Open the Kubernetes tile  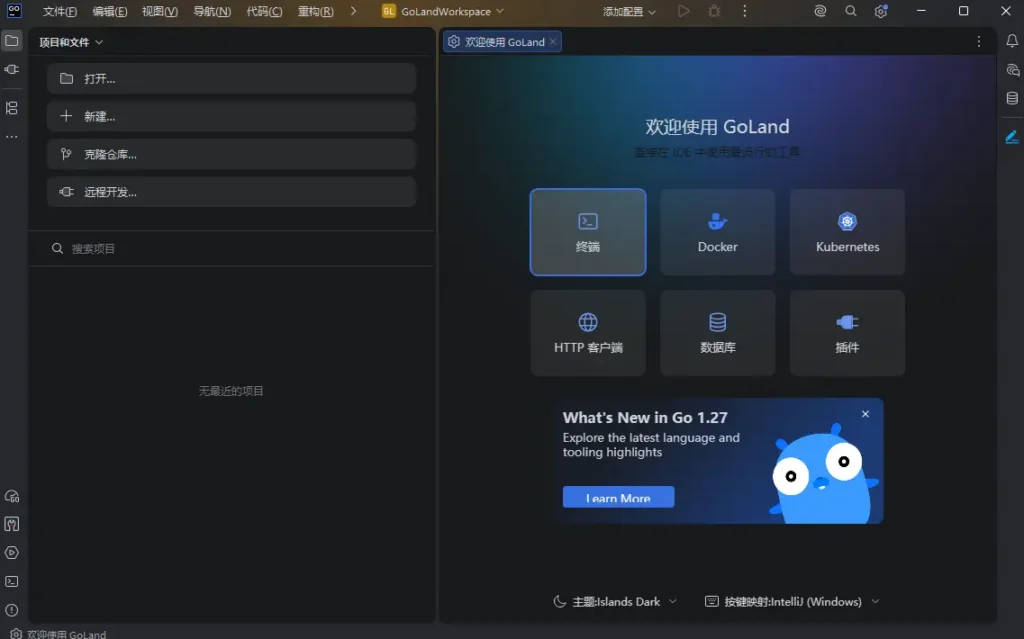[847, 232]
